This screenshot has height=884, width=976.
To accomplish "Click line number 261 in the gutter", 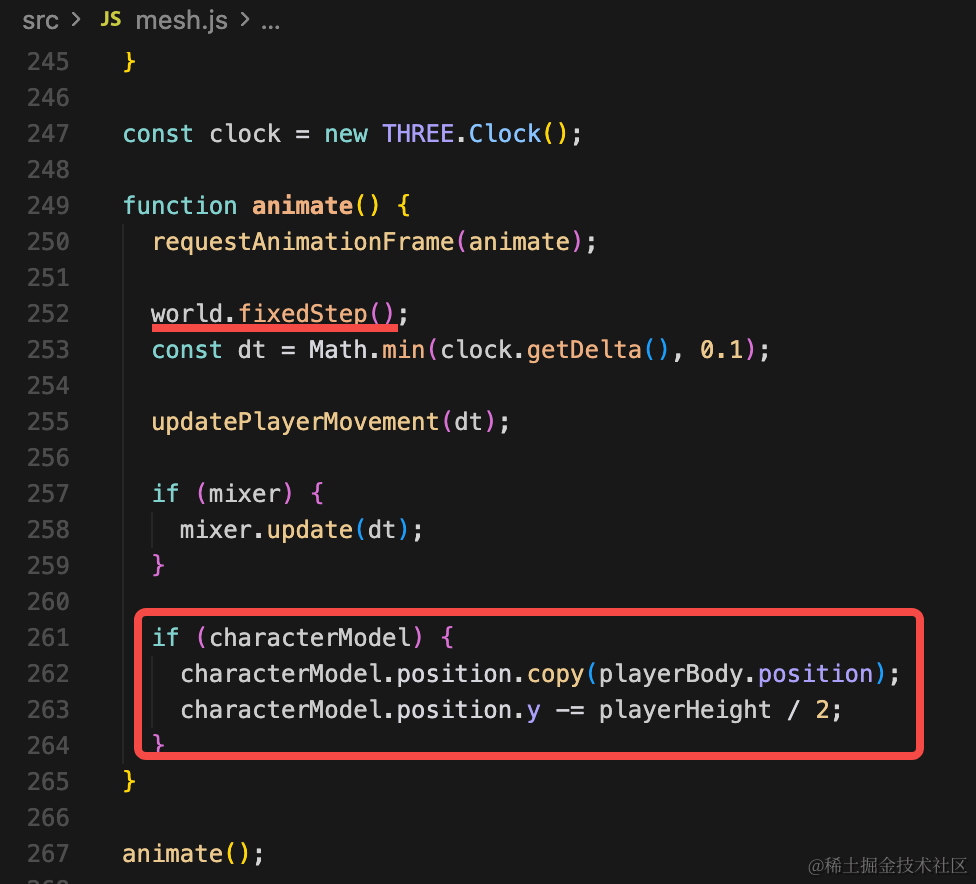I will [x=48, y=637].
